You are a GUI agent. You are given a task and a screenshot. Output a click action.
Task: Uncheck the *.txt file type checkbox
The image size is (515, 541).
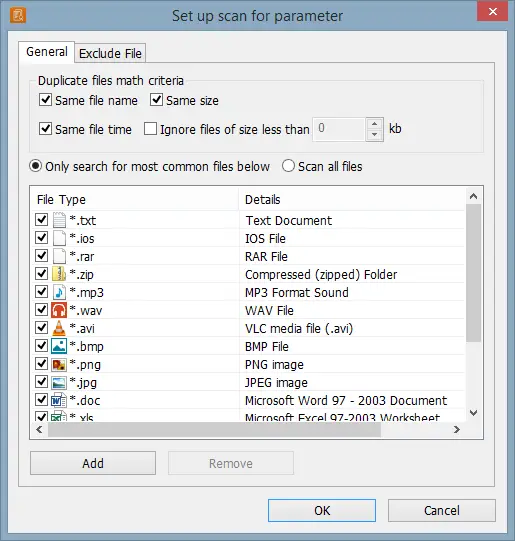pos(42,219)
